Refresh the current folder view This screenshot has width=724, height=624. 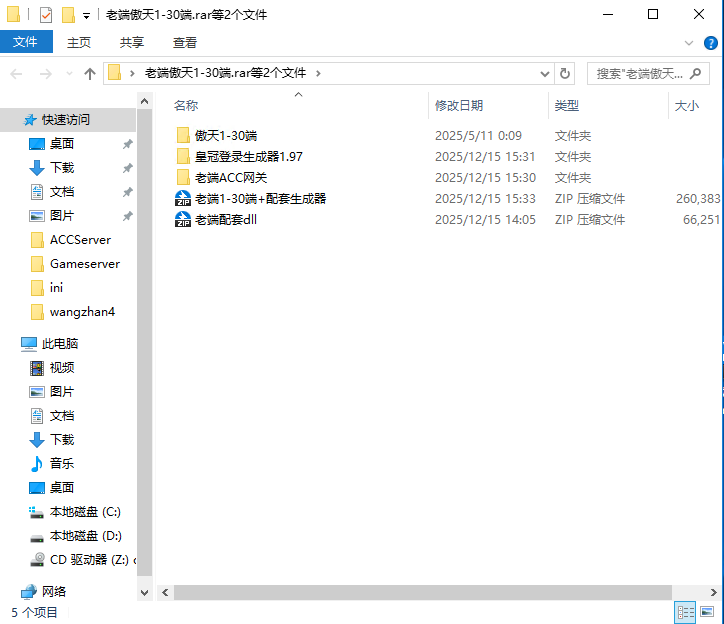click(x=565, y=73)
